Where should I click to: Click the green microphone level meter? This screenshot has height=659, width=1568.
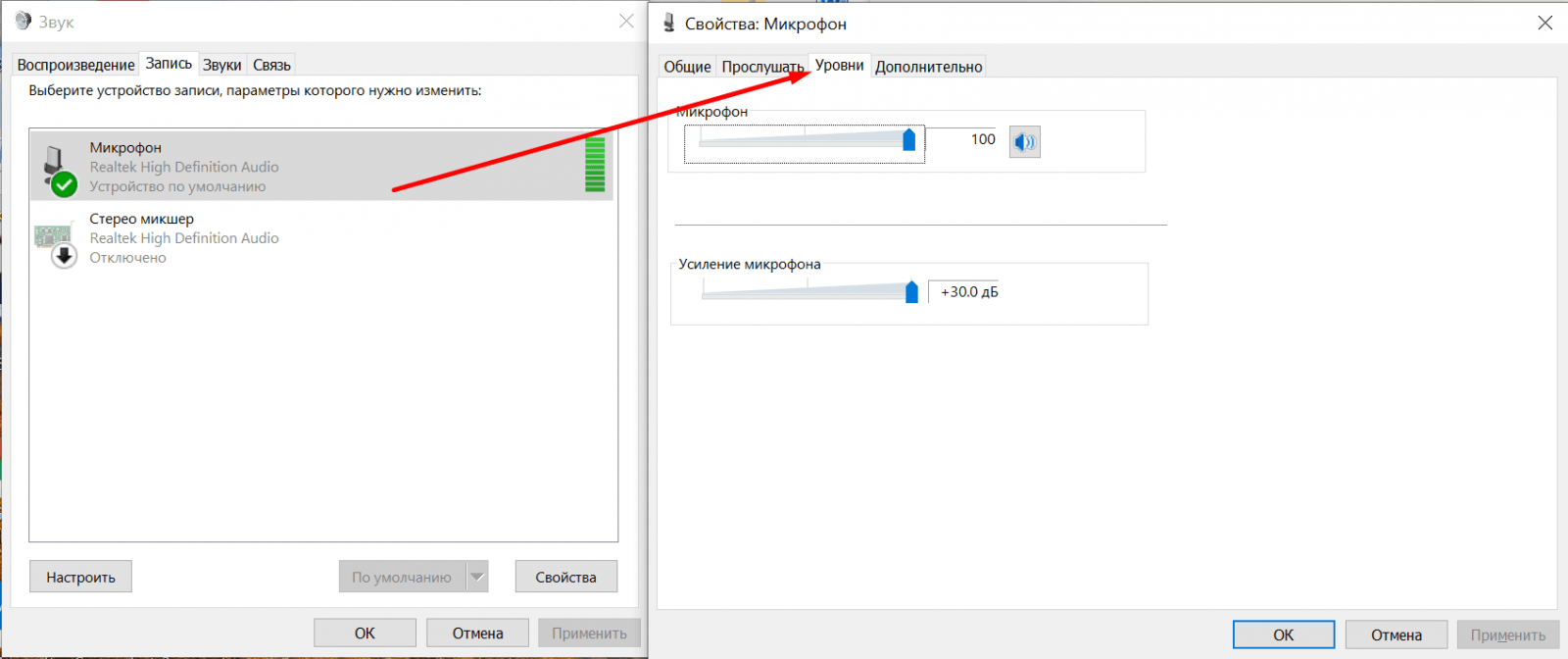pyautogui.click(x=595, y=165)
